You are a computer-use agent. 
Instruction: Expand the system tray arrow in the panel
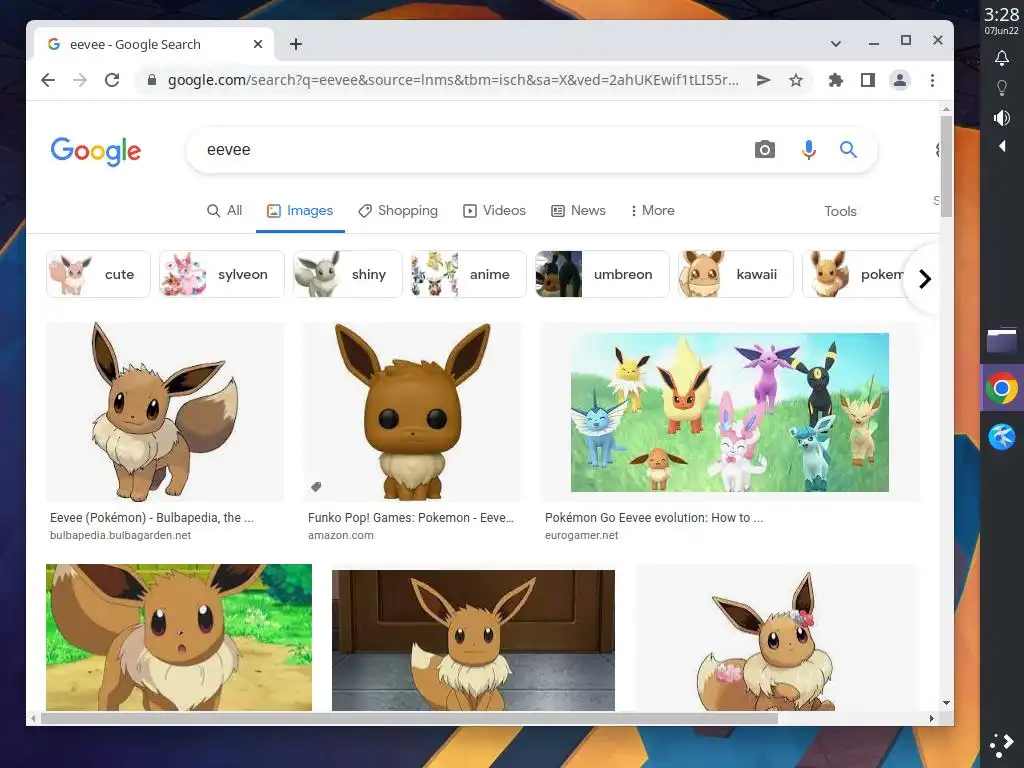1002,146
